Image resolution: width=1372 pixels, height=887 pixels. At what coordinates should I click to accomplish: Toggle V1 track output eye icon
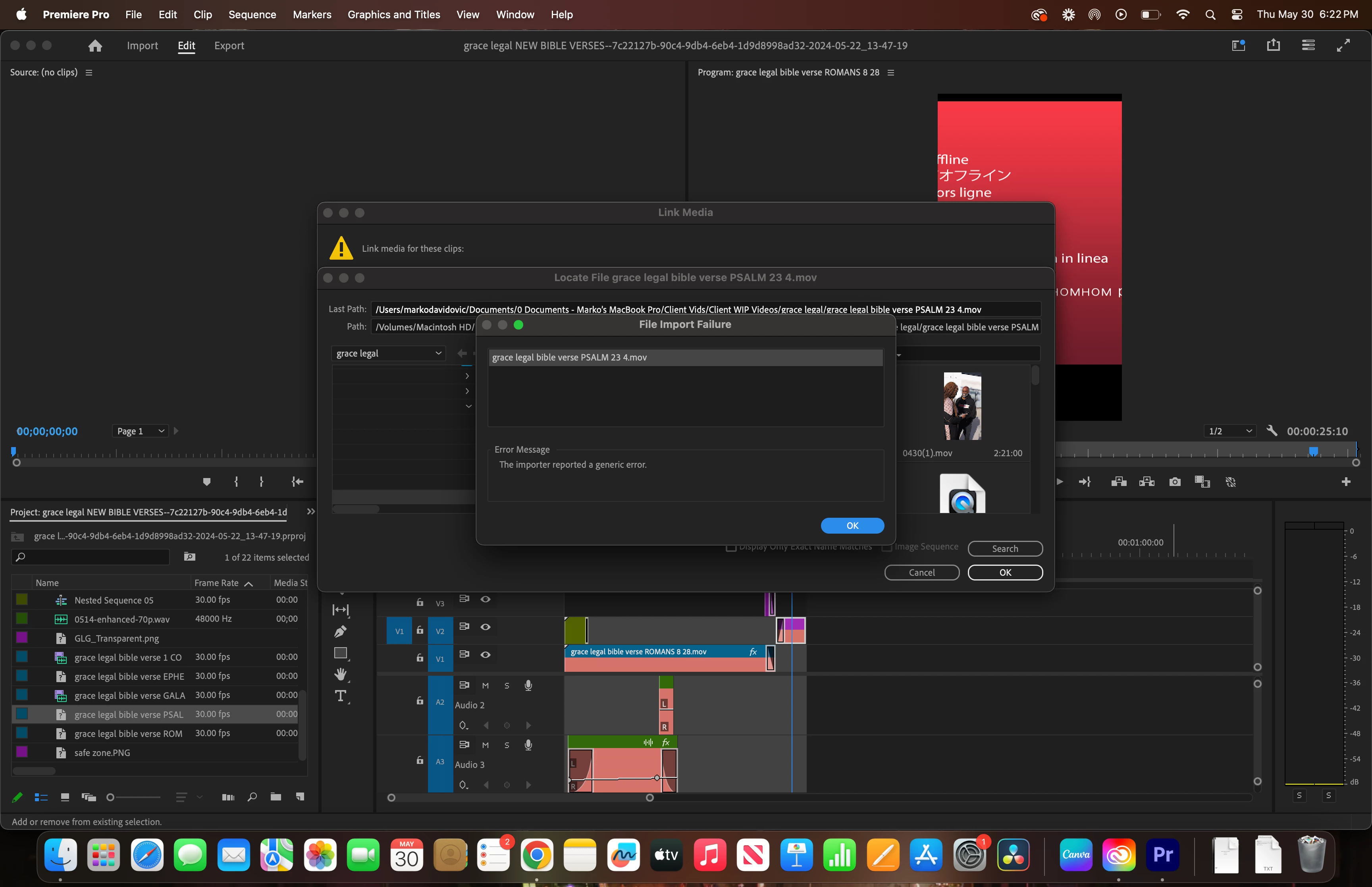click(486, 654)
